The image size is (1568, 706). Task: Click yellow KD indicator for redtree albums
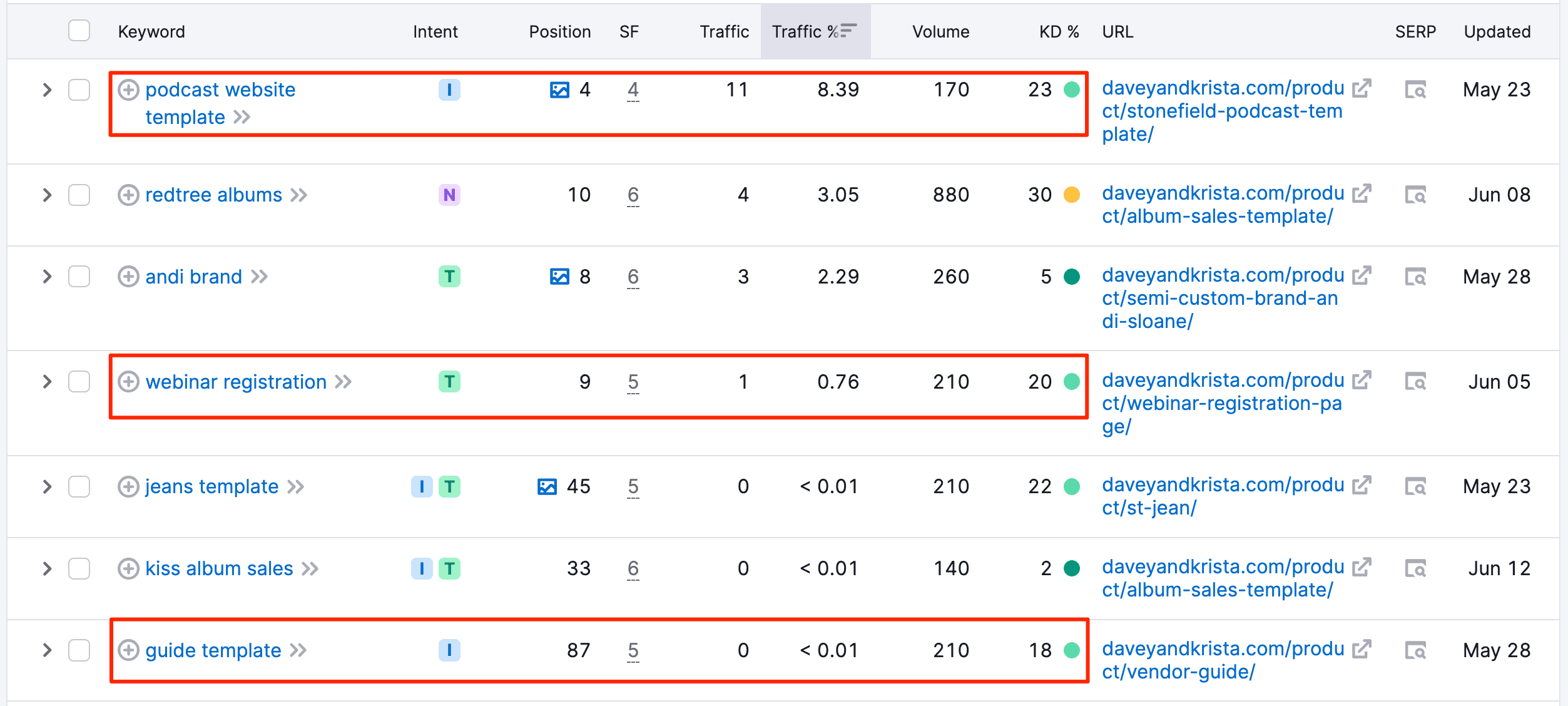click(x=1072, y=195)
